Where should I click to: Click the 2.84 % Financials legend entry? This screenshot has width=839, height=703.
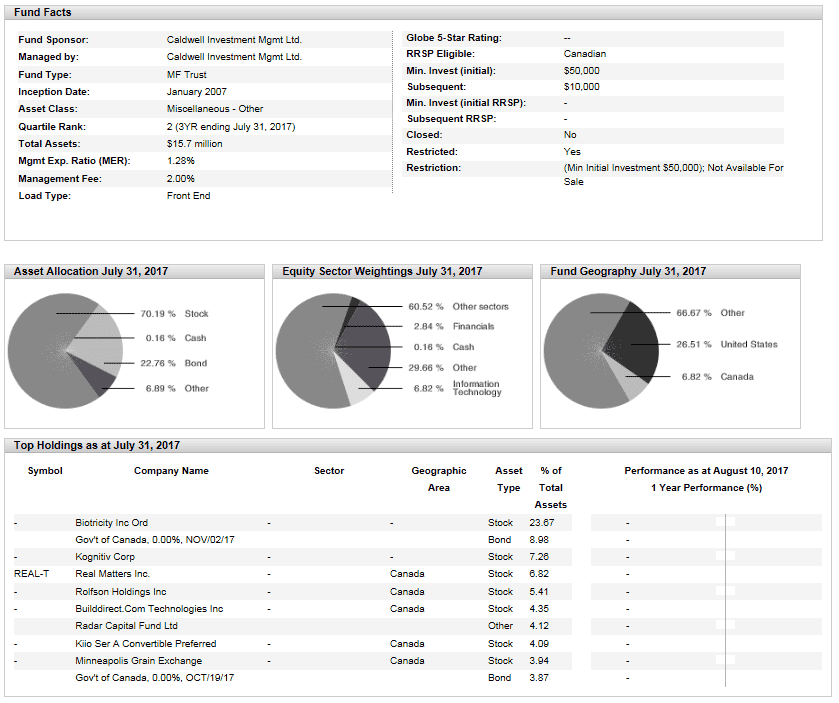point(454,326)
